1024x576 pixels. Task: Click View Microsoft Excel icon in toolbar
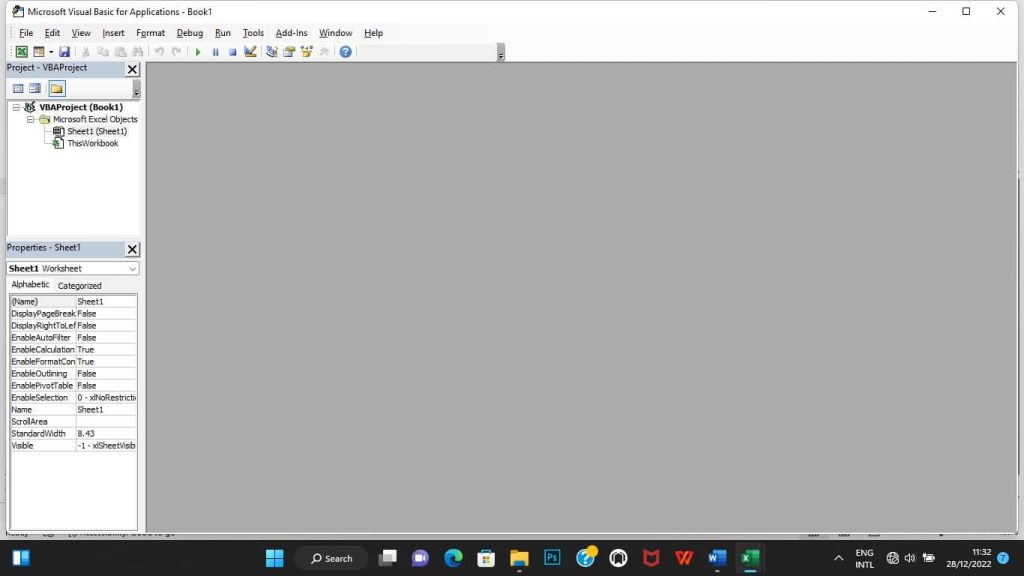pyautogui.click(x=22, y=52)
